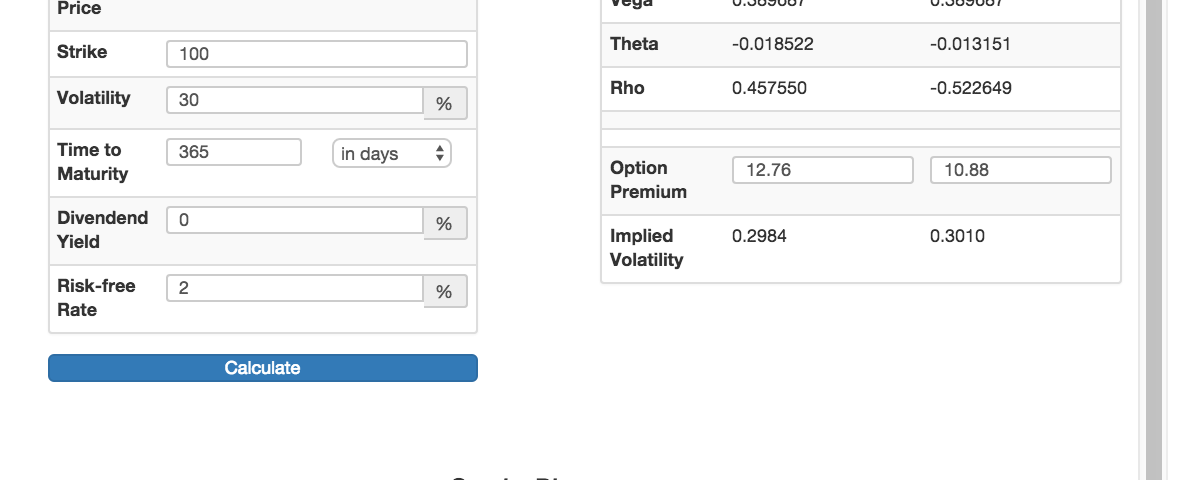This screenshot has width=1178, height=480.
Task: Click the vertical page scrollbar
Action: pyautogui.click(x=1153, y=240)
